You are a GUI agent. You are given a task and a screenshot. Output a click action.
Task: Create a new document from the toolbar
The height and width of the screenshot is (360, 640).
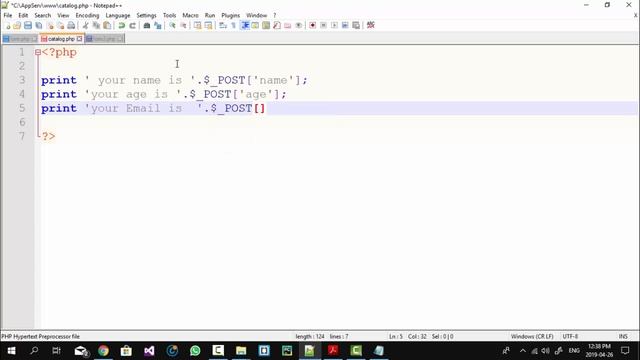pyautogui.click(x=7, y=25)
